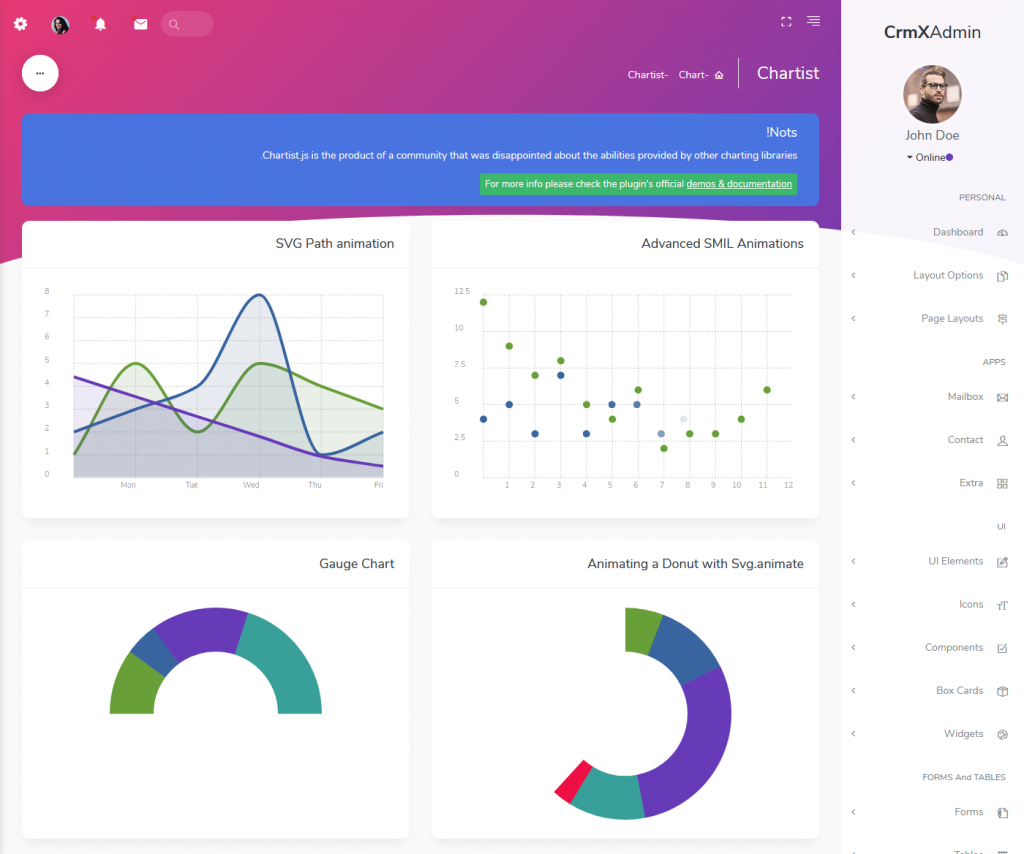Screen dimensions: 1024x854
Task: Click the Layout Options copy icon
Action: point(1002,276)
